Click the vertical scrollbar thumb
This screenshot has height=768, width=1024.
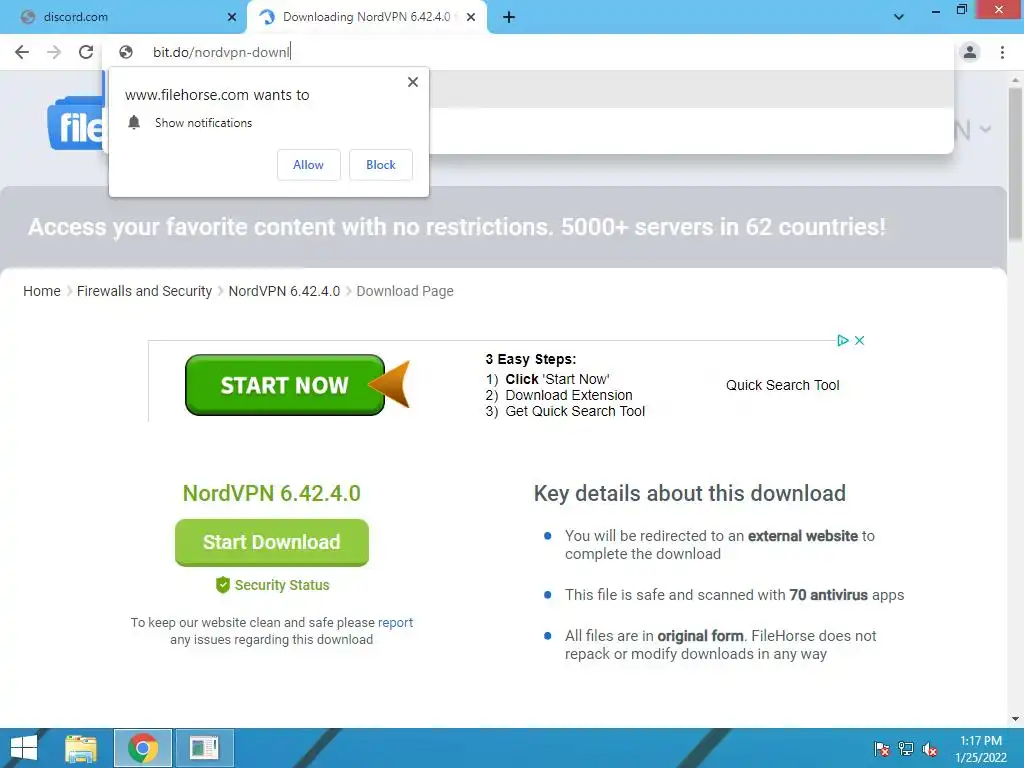pos(1015,163)
